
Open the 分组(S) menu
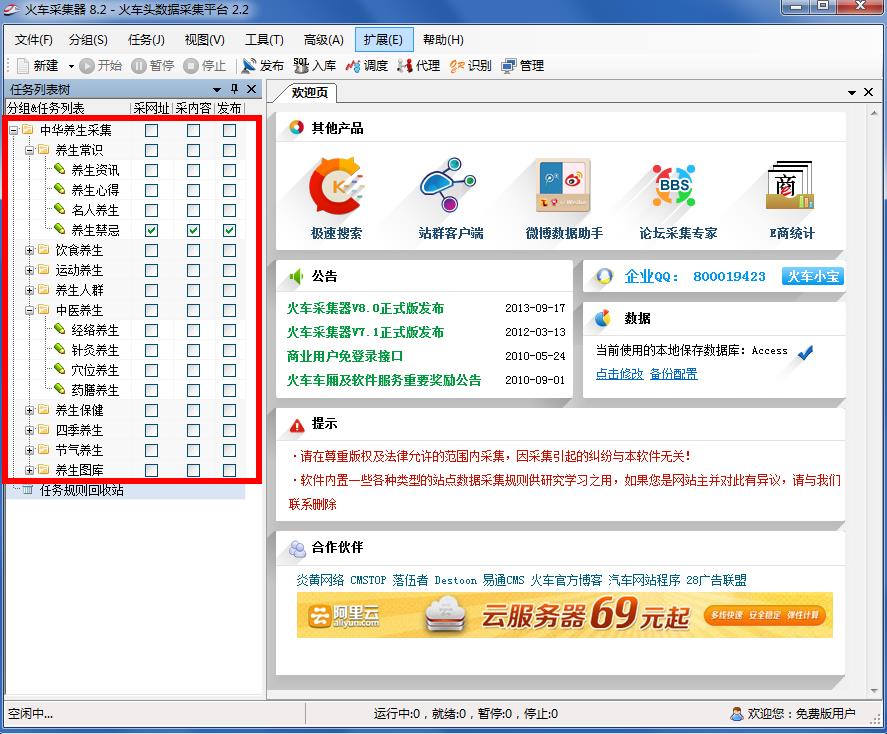pos(88,40)
